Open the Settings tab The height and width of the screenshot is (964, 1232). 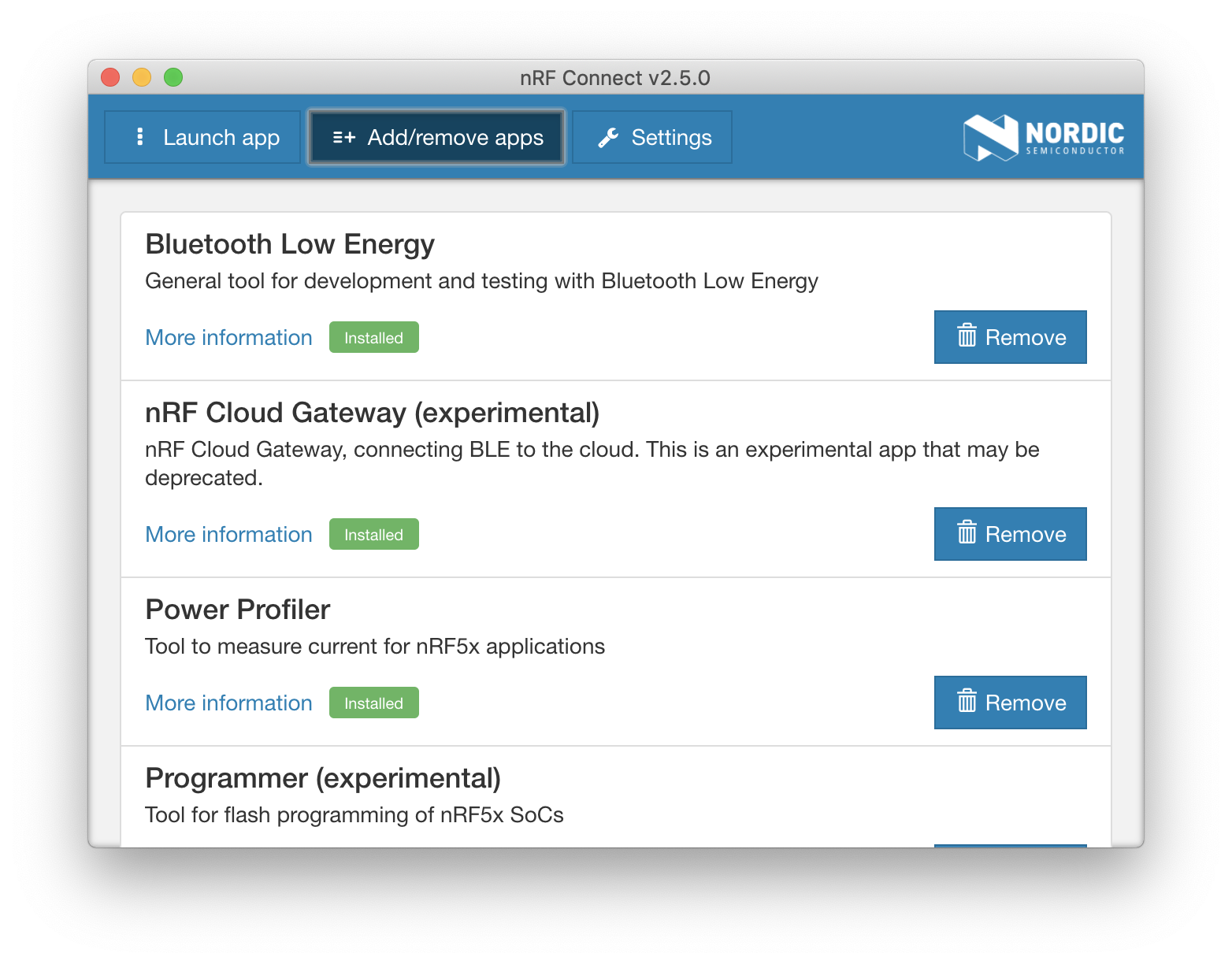coord(652,137)
